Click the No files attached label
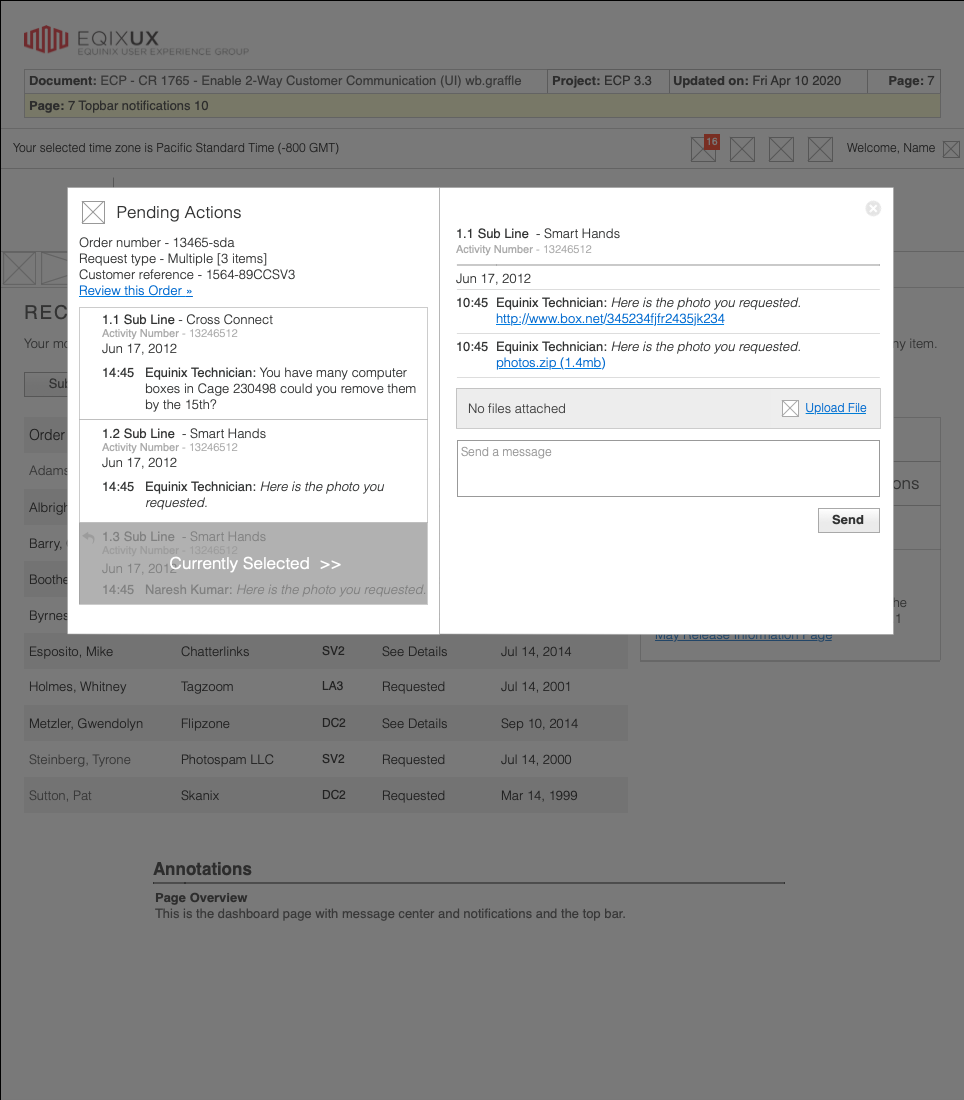Viewport: 964px width, 1100px height. click(516, 408)
